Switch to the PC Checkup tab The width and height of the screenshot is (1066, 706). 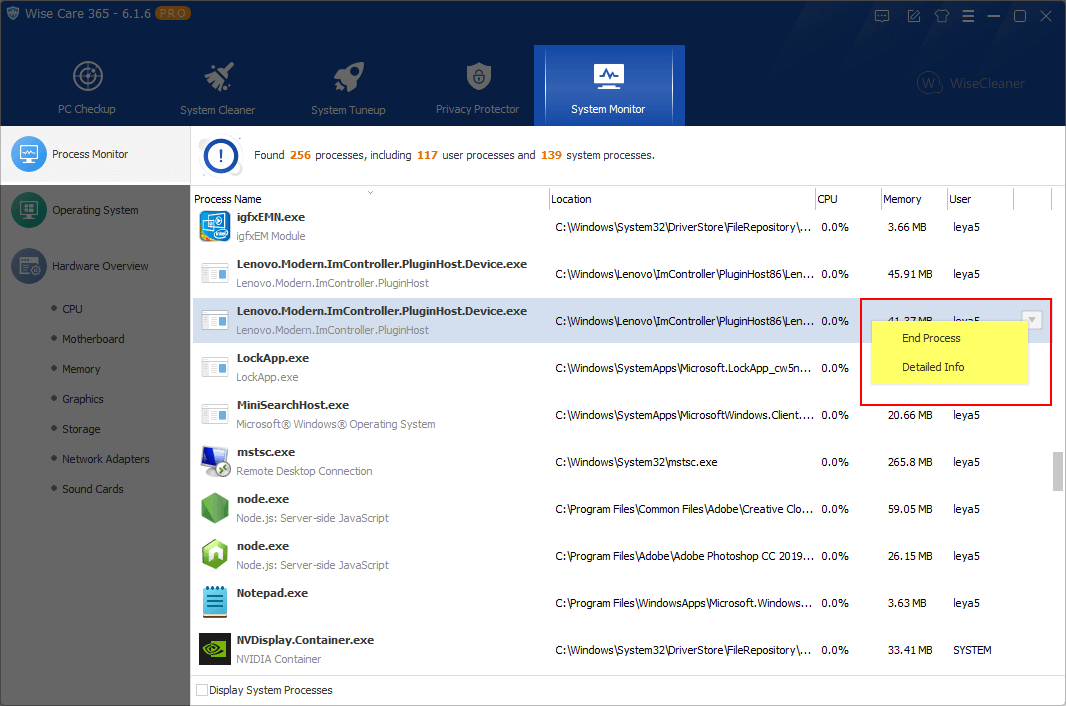pos(87,86)
